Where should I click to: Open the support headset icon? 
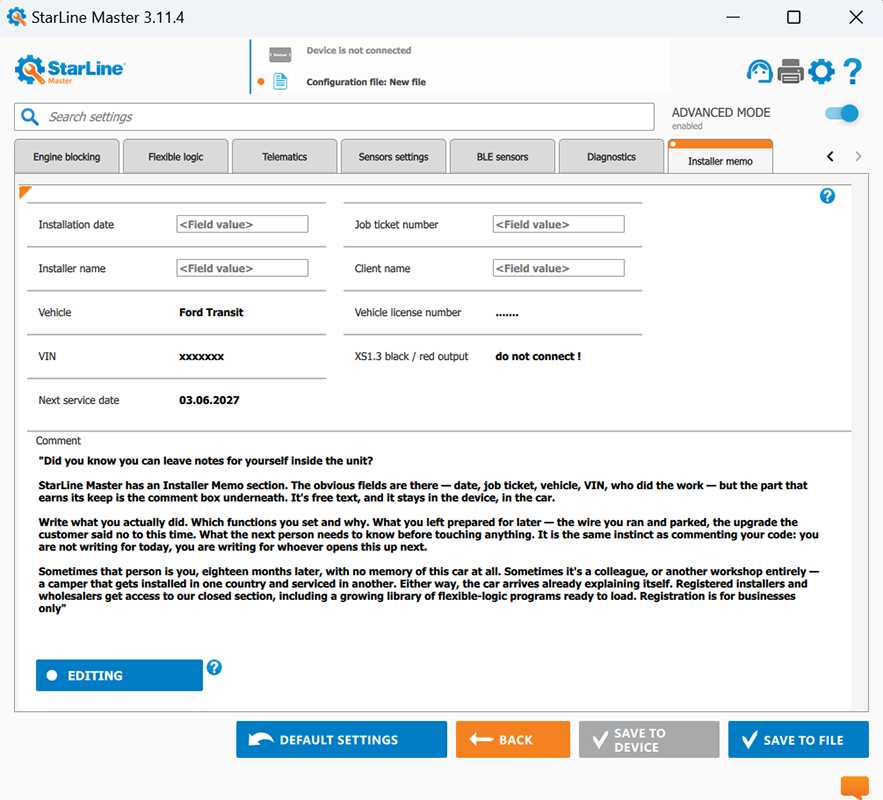click(x=759, y=71)
